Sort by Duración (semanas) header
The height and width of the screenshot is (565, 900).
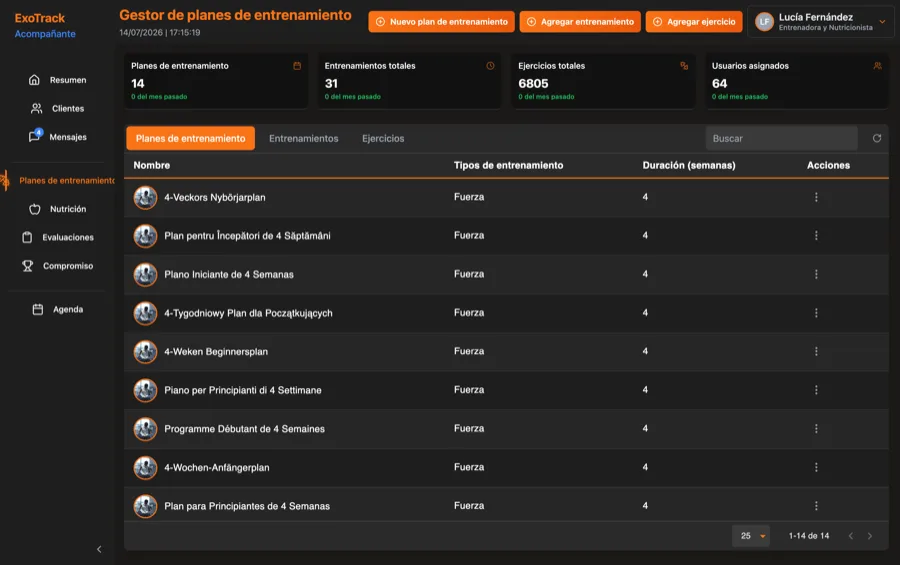point(688,165)
